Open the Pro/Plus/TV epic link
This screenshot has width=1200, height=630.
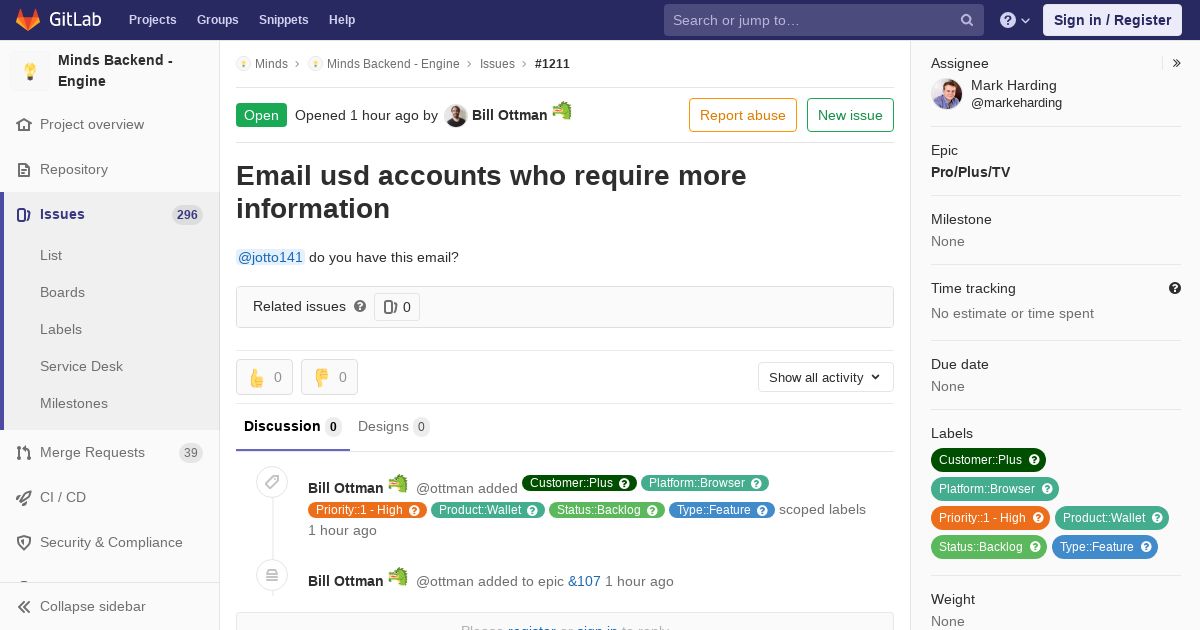[970, 172]
